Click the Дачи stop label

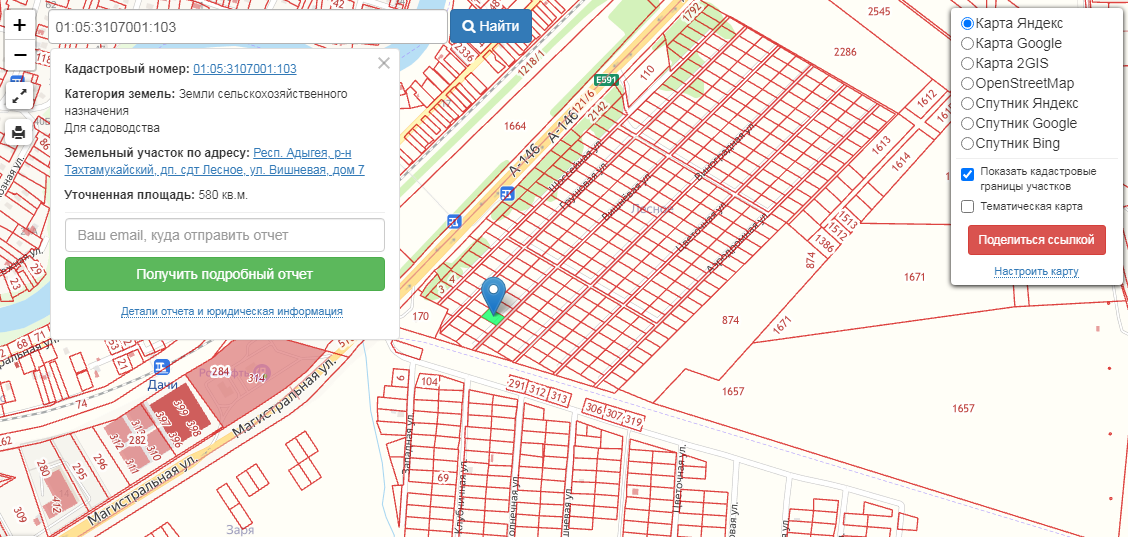coord(162,385)
